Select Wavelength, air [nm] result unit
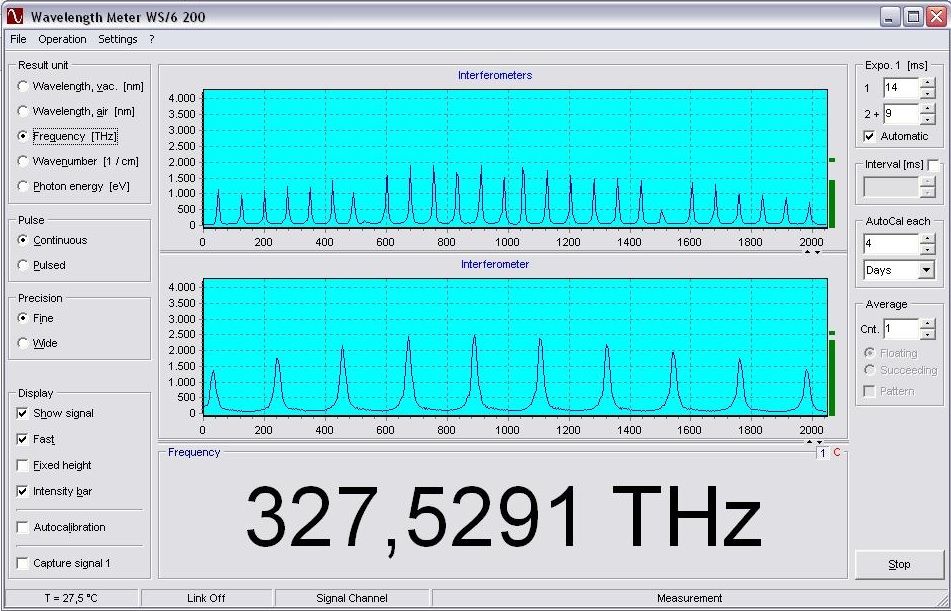The image size is (951, 611). [x=76, y=111]
